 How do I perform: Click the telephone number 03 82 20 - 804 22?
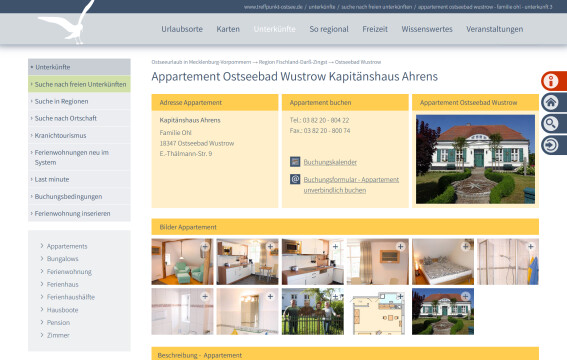326,120
